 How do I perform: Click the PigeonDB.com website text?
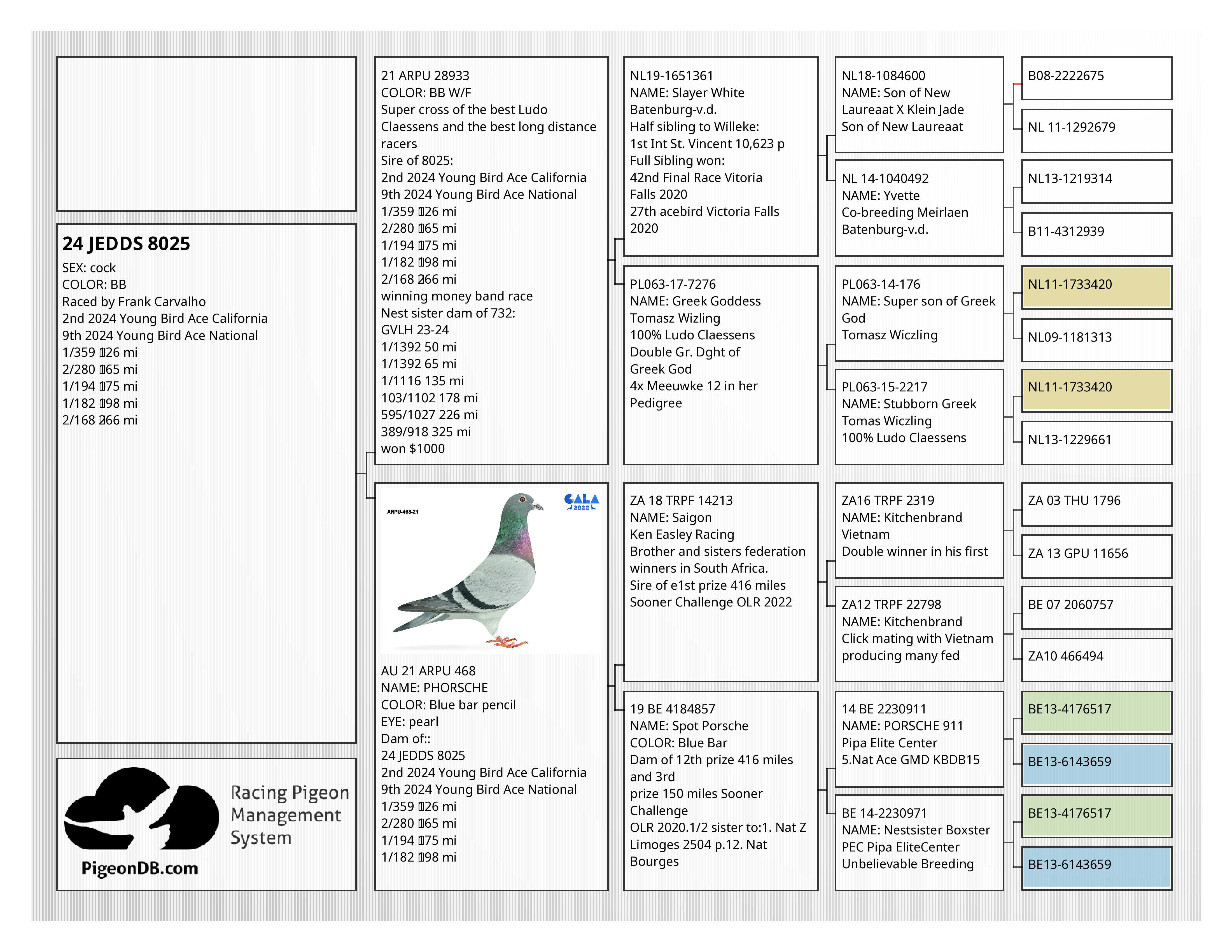click(x=140, y=868)
